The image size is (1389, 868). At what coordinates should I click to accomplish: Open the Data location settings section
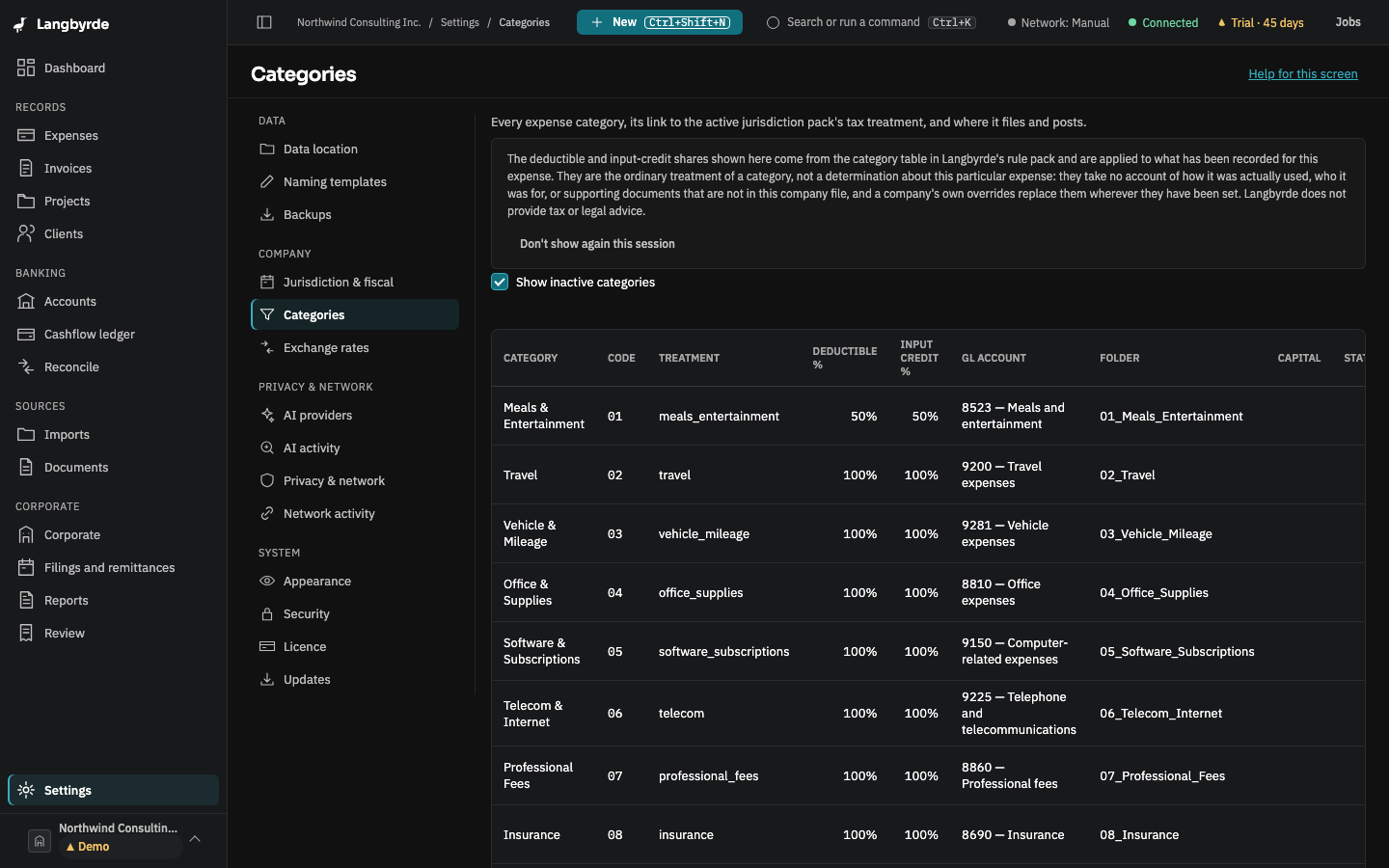tap(355, 149)
